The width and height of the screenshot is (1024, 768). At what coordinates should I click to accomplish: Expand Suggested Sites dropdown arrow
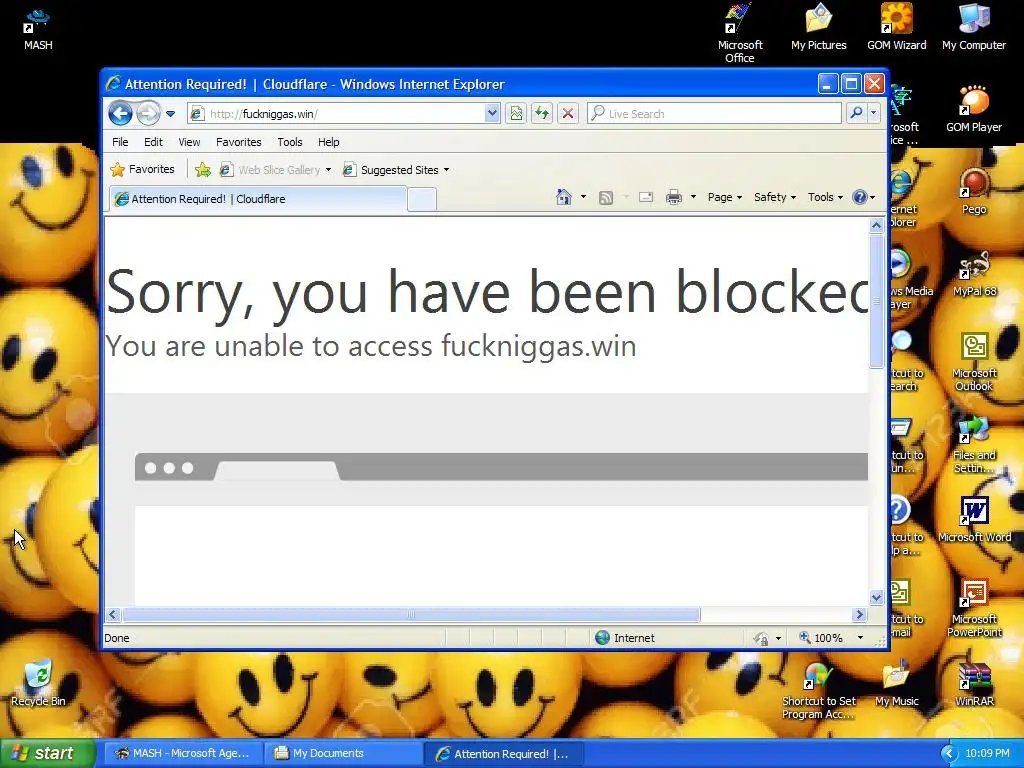pyautogui.click(x=447, y=170)
